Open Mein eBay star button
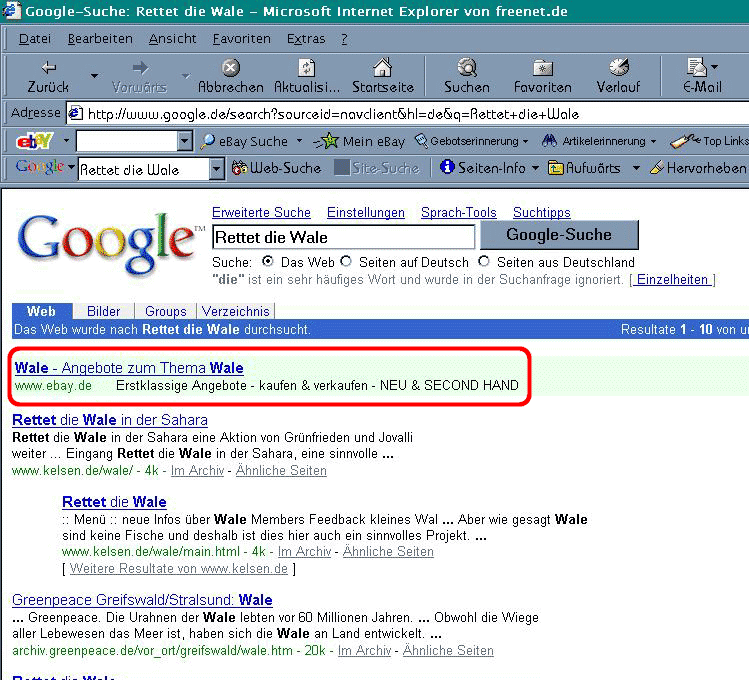The width and height of the screenshot is (749, 680). coord(359,141)
